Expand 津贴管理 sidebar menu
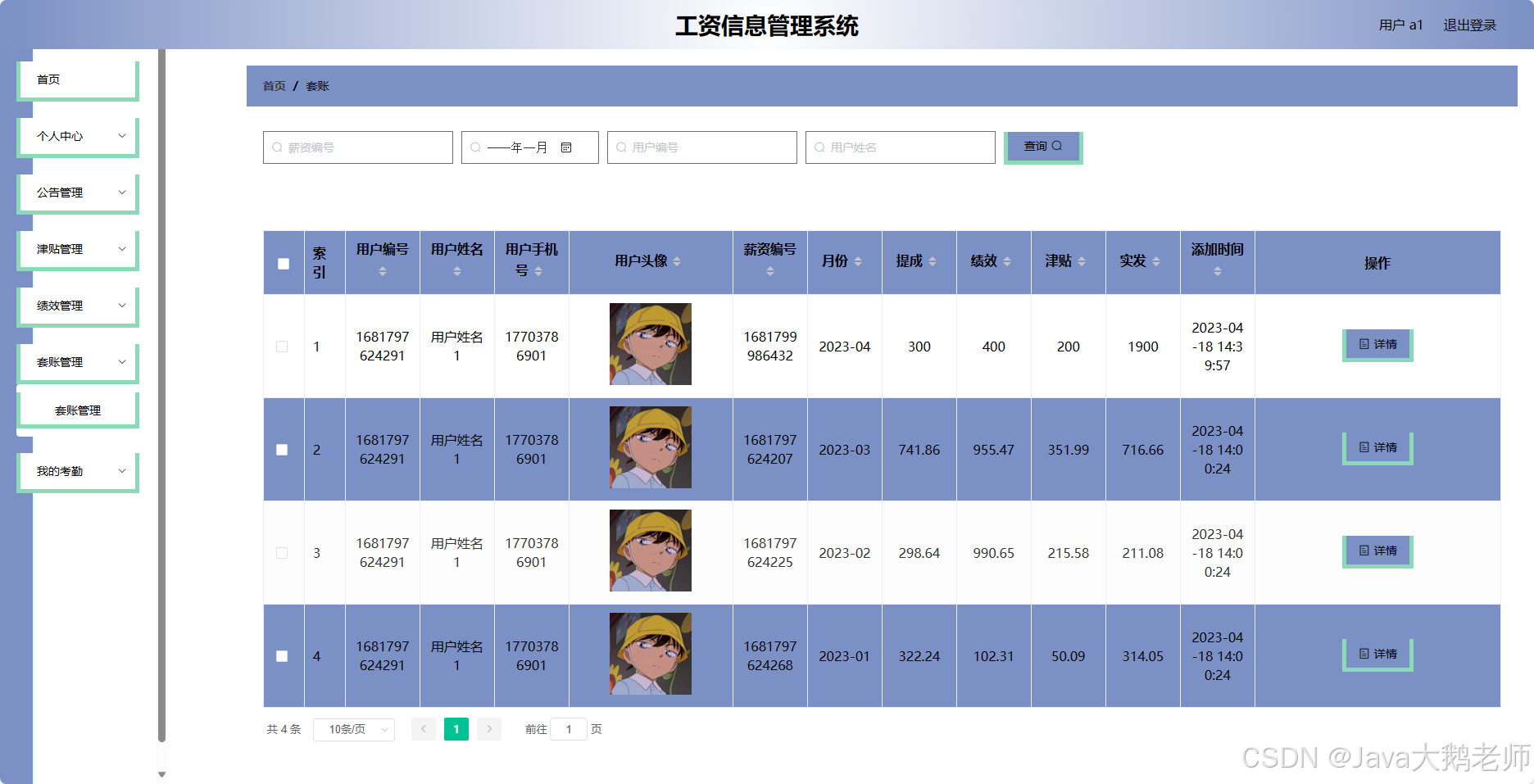The image size is (1534, 784). [78, 249]
